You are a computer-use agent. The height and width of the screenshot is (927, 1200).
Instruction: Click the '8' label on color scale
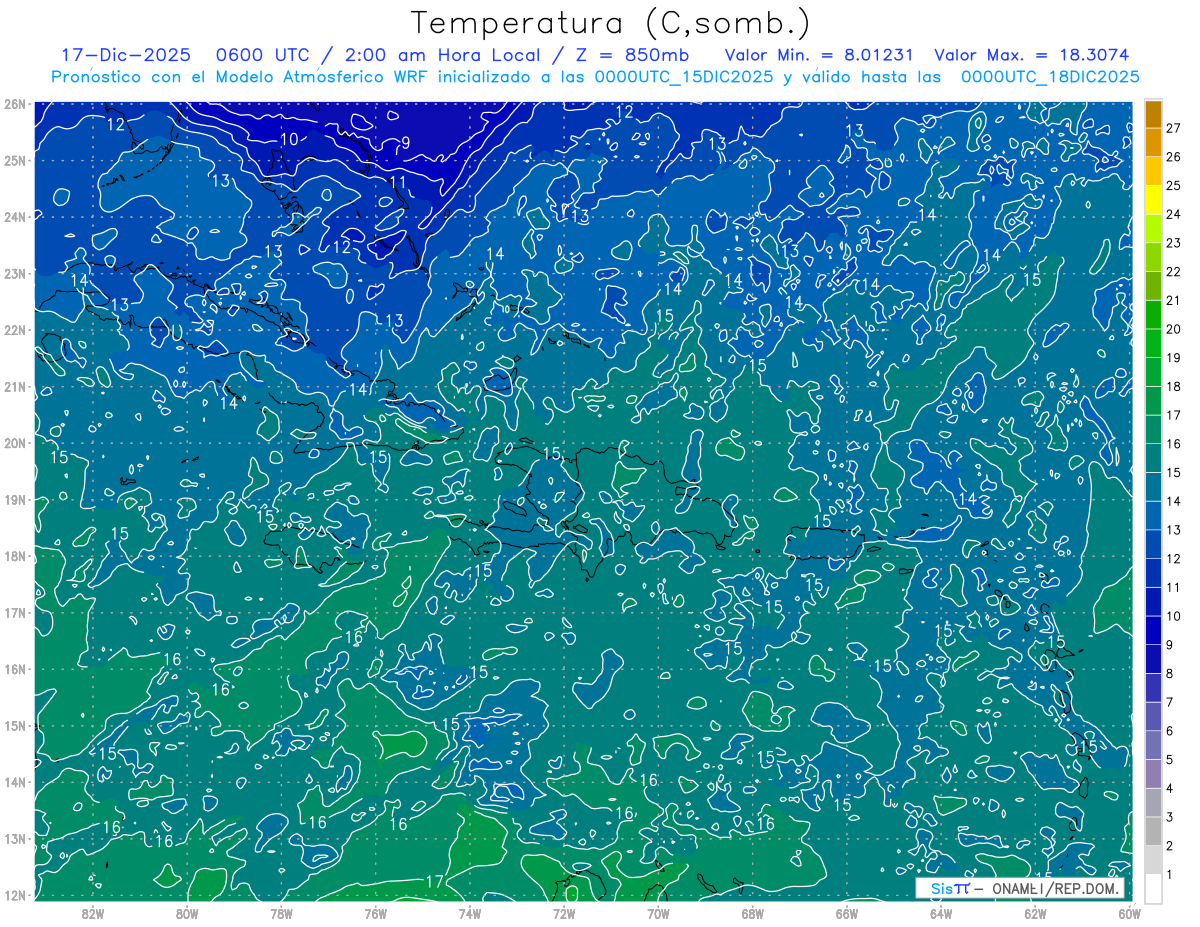[1170, 673]
